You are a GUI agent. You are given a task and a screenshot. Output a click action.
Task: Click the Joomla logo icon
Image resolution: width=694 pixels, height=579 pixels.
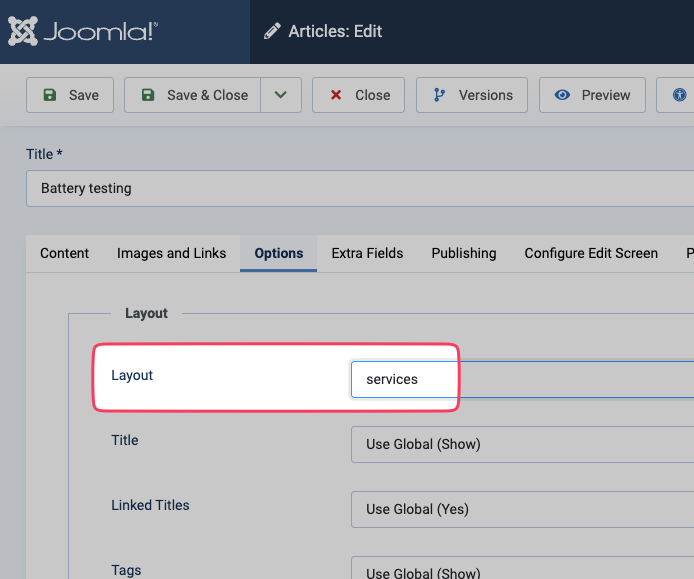tap(24, 32)
